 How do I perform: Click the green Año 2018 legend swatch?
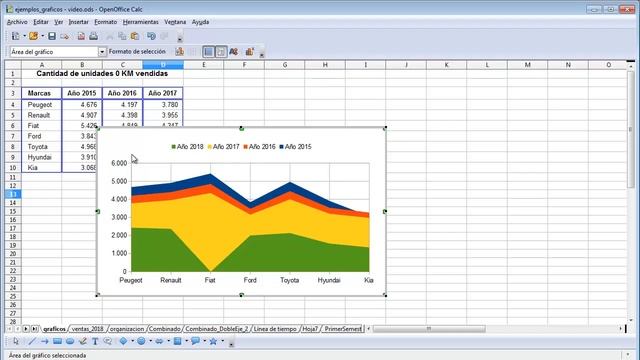[173, 147]
